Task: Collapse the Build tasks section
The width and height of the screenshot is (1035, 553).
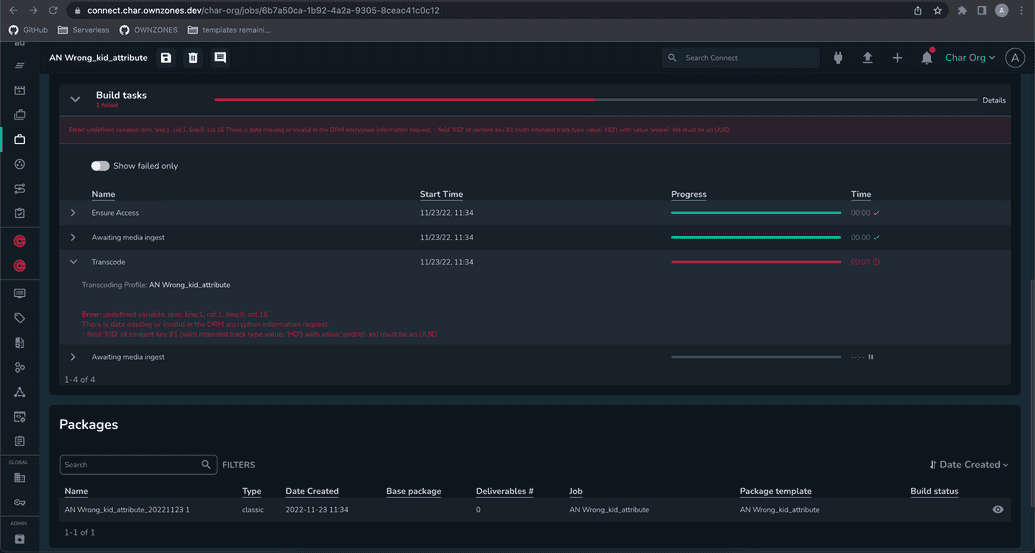Action: [x=75, y=100]
